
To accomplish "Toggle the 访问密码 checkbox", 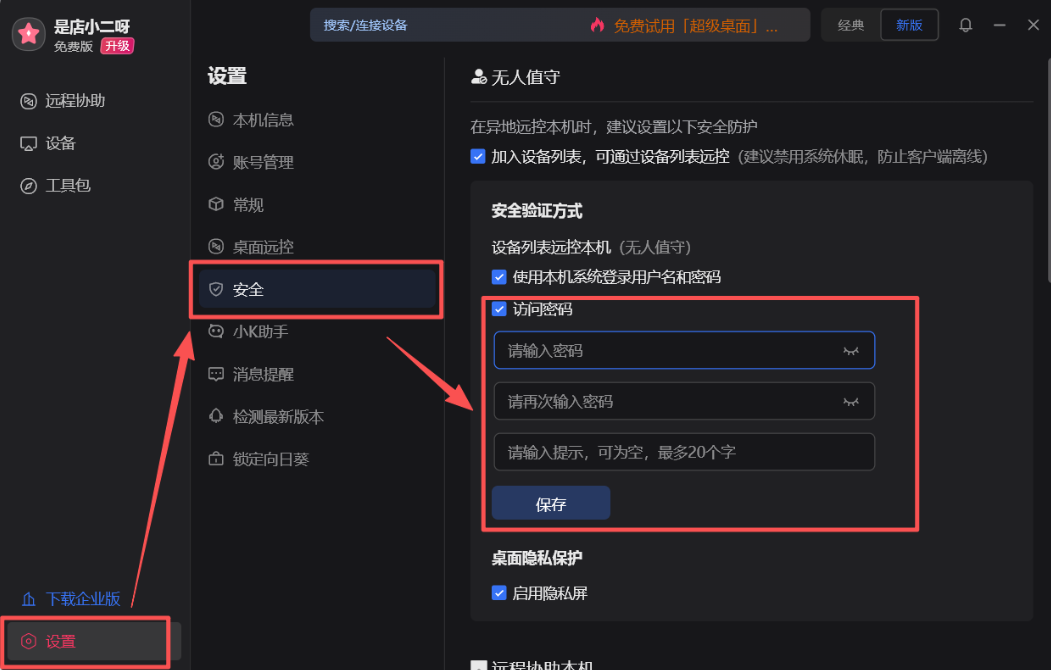I will tap(499, 309).
